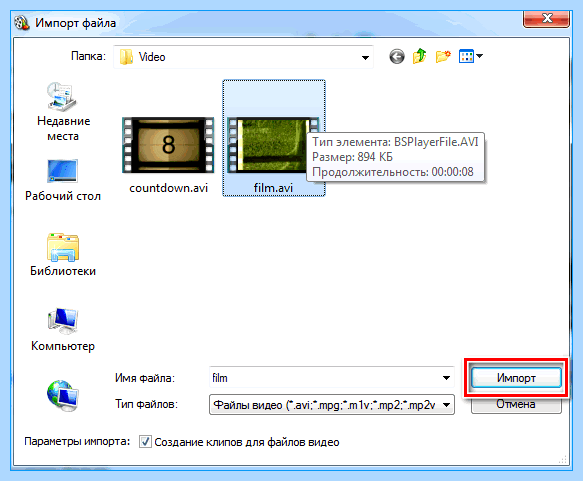Open Библиотеки in the places bar

click(63, 255)
